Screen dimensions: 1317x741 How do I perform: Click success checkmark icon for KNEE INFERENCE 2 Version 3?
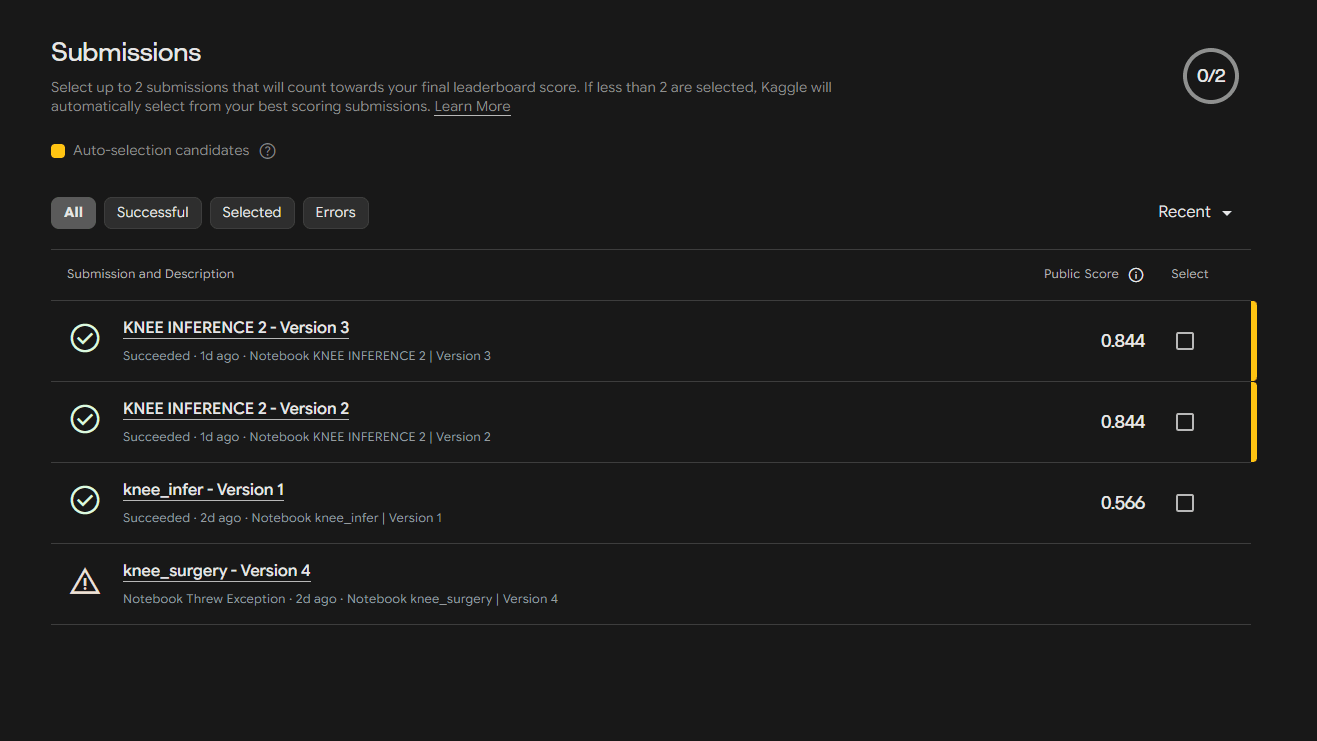[x=85, y=338]
